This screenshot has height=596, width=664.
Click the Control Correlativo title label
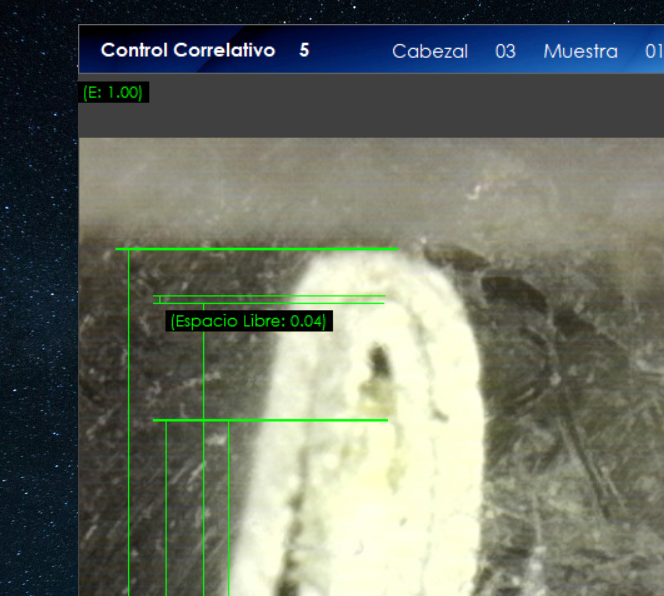187,50
